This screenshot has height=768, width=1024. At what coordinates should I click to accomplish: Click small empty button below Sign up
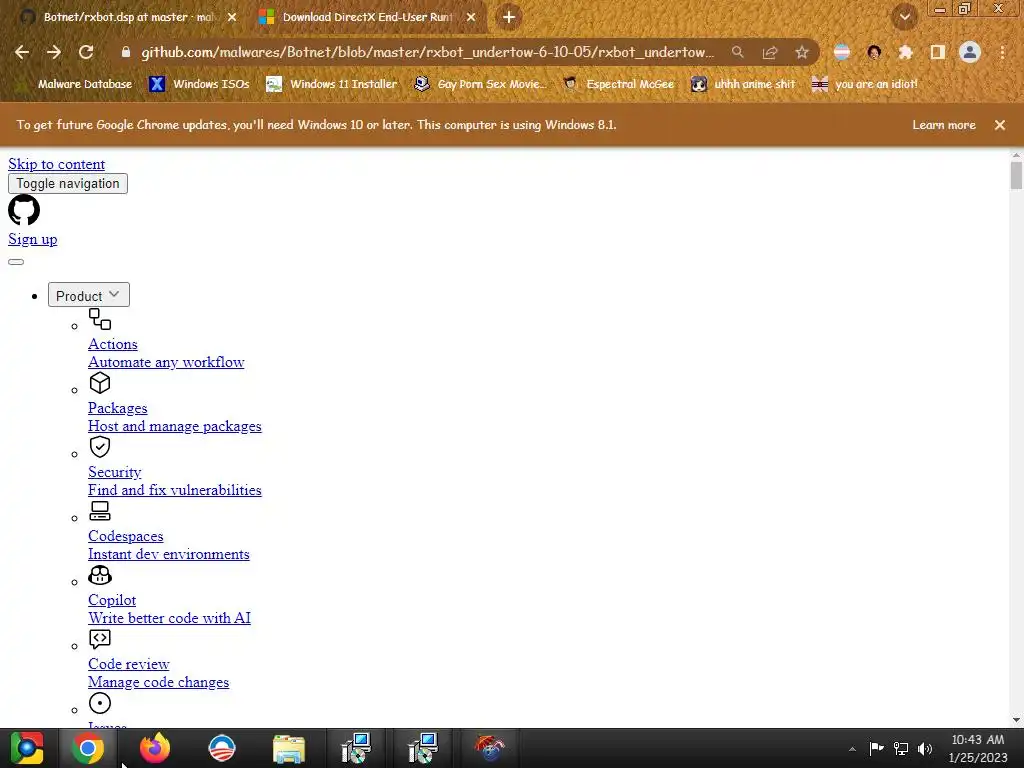(x=16, y=262)
